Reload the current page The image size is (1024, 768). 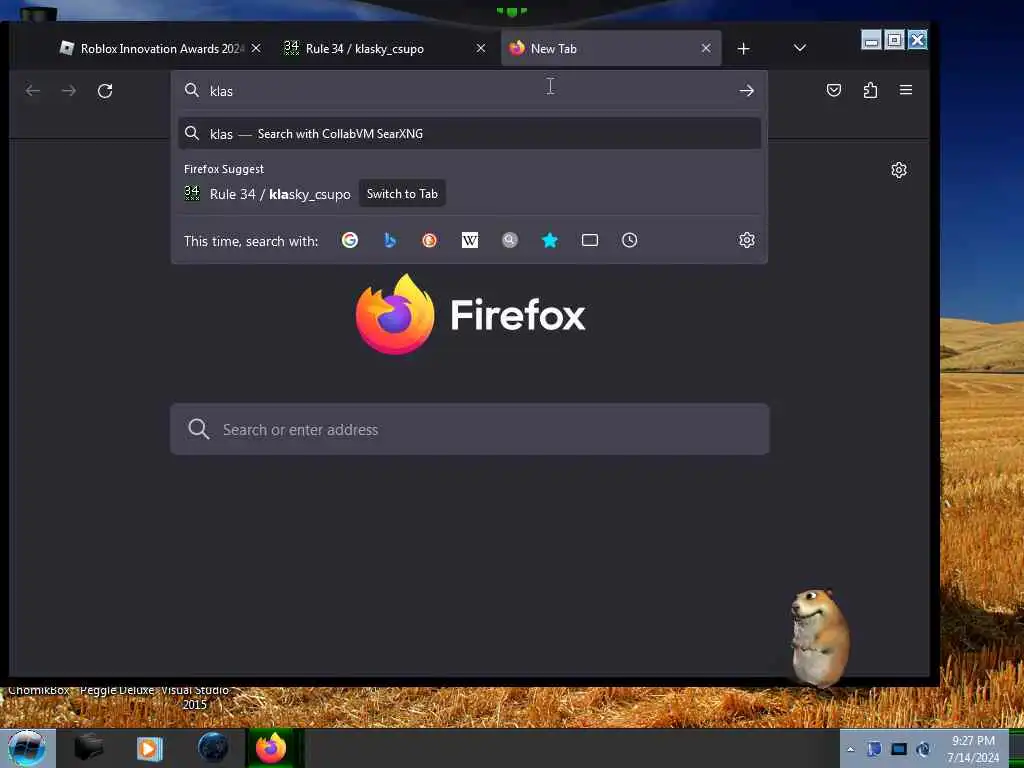pyautogui.click(x=105, y=91)
